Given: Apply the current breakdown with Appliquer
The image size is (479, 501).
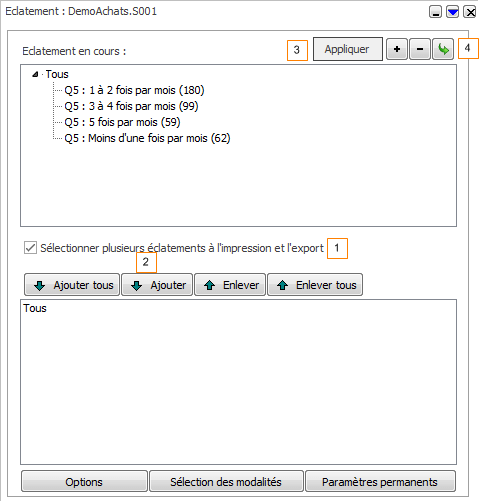Looking at the screenshot, I should tap(348, 49).
